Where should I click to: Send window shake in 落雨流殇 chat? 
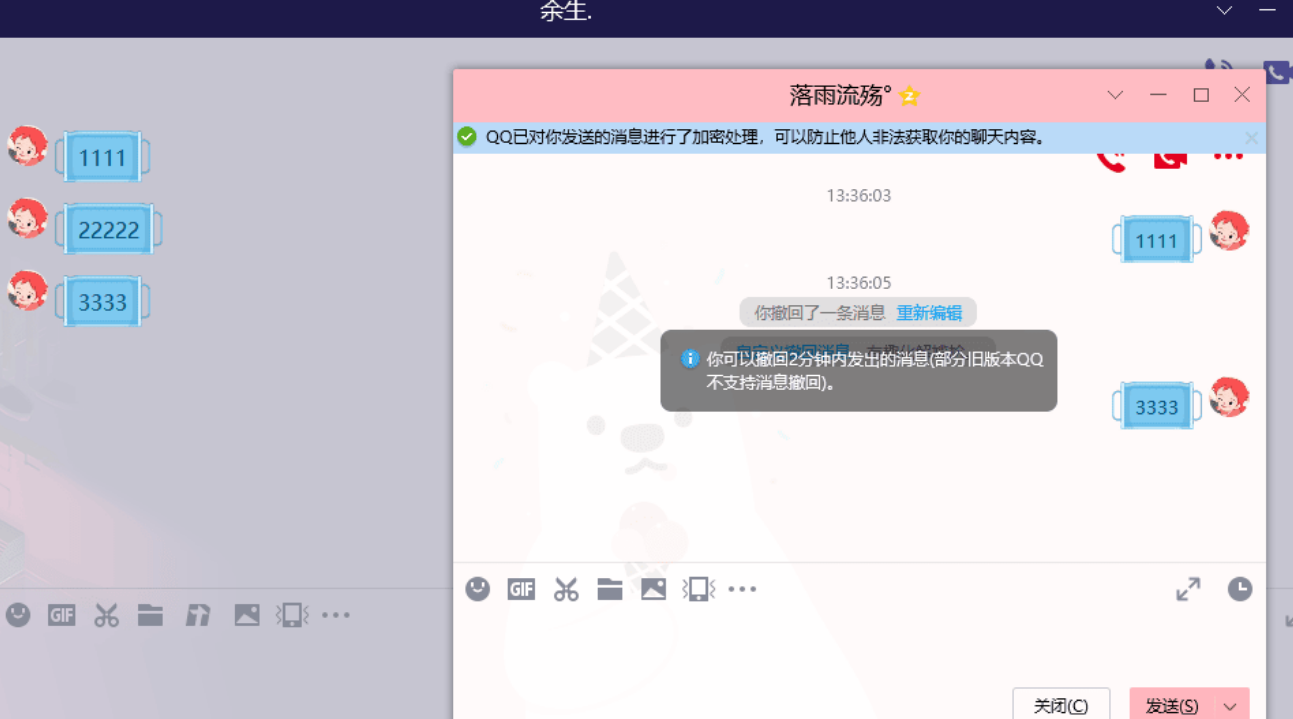697,590
